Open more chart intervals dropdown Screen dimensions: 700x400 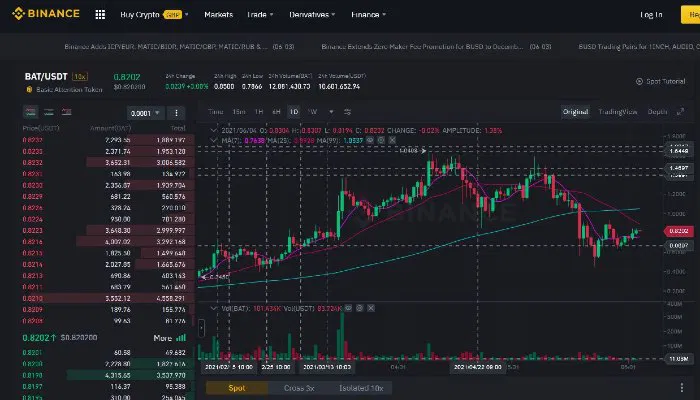tap(331, 112)
